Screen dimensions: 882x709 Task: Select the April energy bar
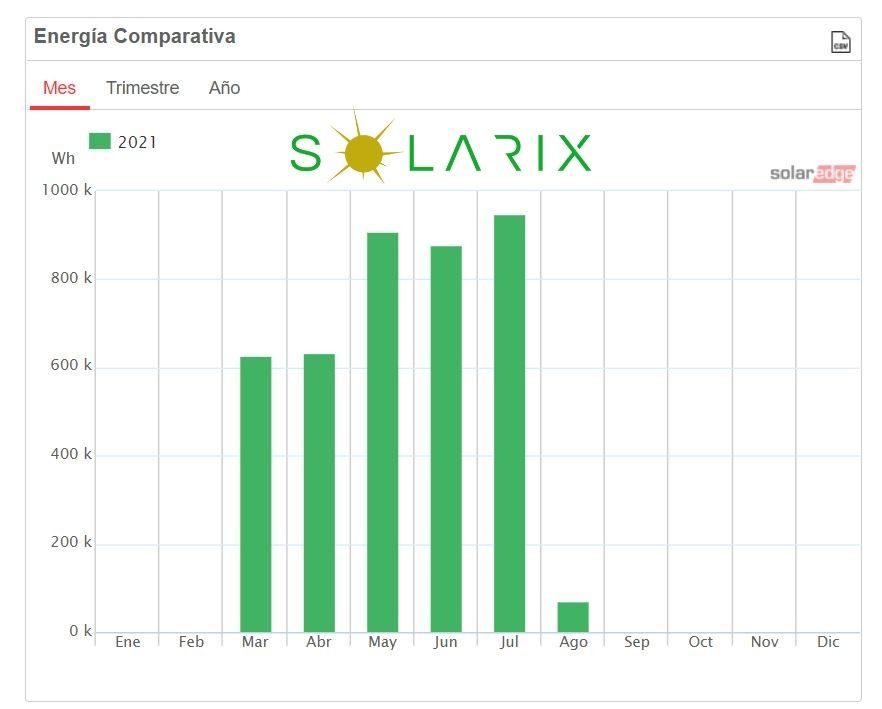coord(319,493)
